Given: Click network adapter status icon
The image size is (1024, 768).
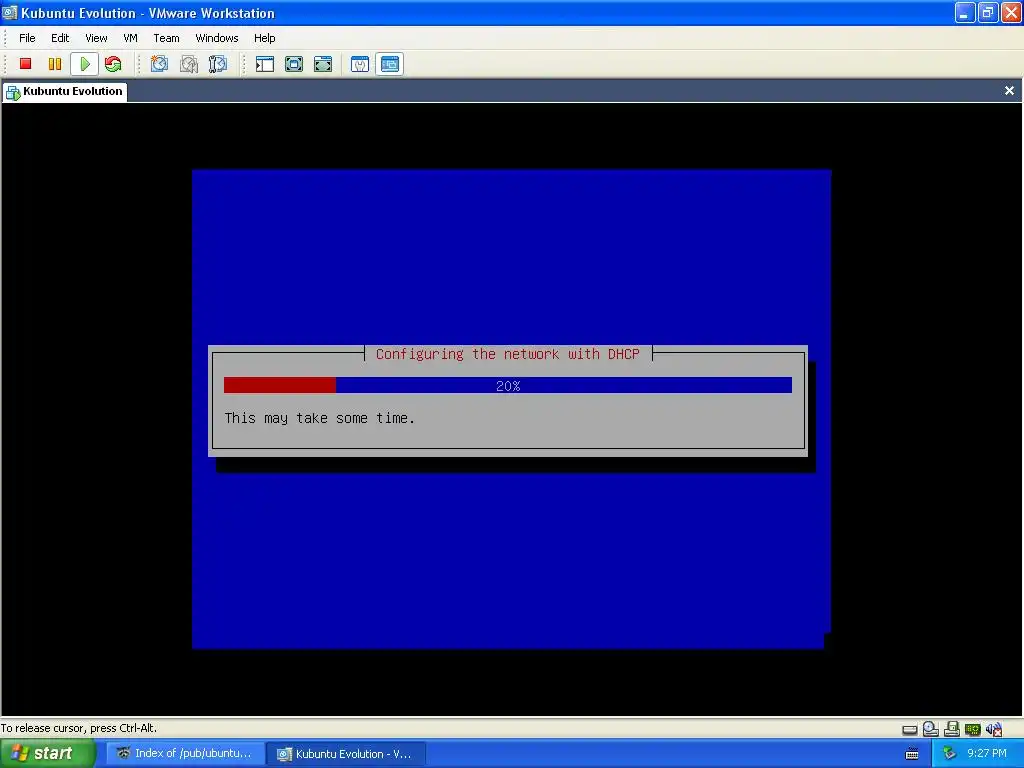Looking at the screenshot, I should [972, 729].
